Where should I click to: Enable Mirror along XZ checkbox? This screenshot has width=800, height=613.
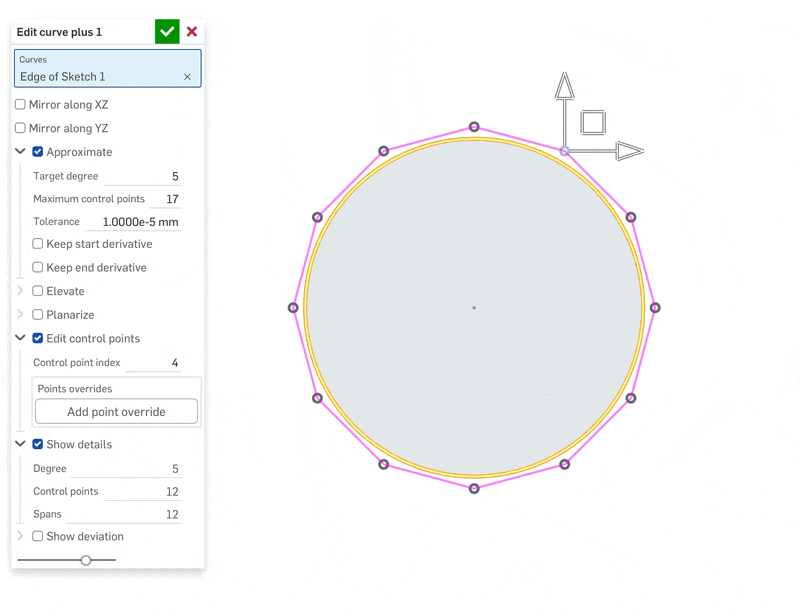pyautogui.click(x=20, y=105)
